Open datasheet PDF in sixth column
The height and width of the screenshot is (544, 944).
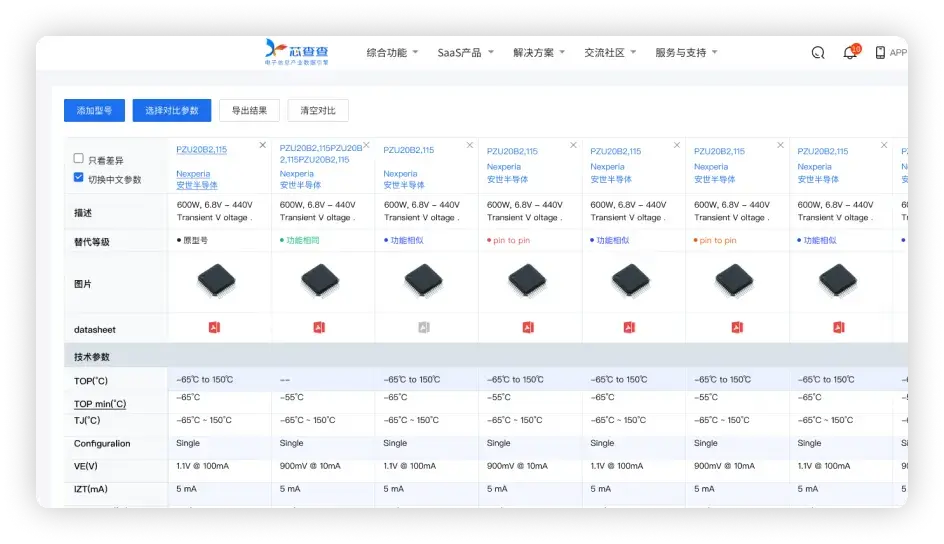coord(737,327)
